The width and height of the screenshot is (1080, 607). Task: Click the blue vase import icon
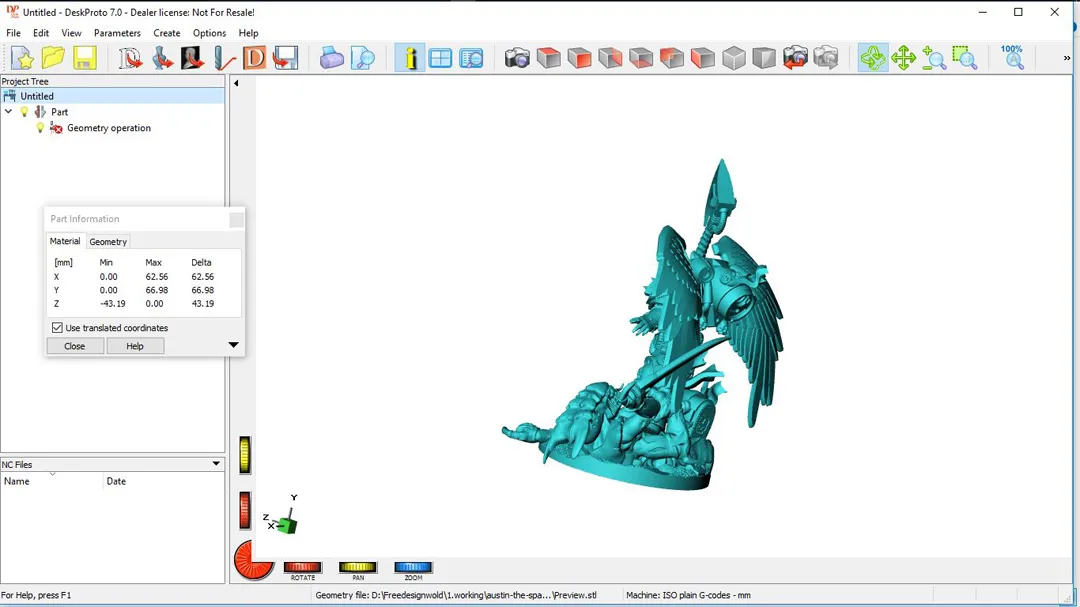(x=162, y=59)
